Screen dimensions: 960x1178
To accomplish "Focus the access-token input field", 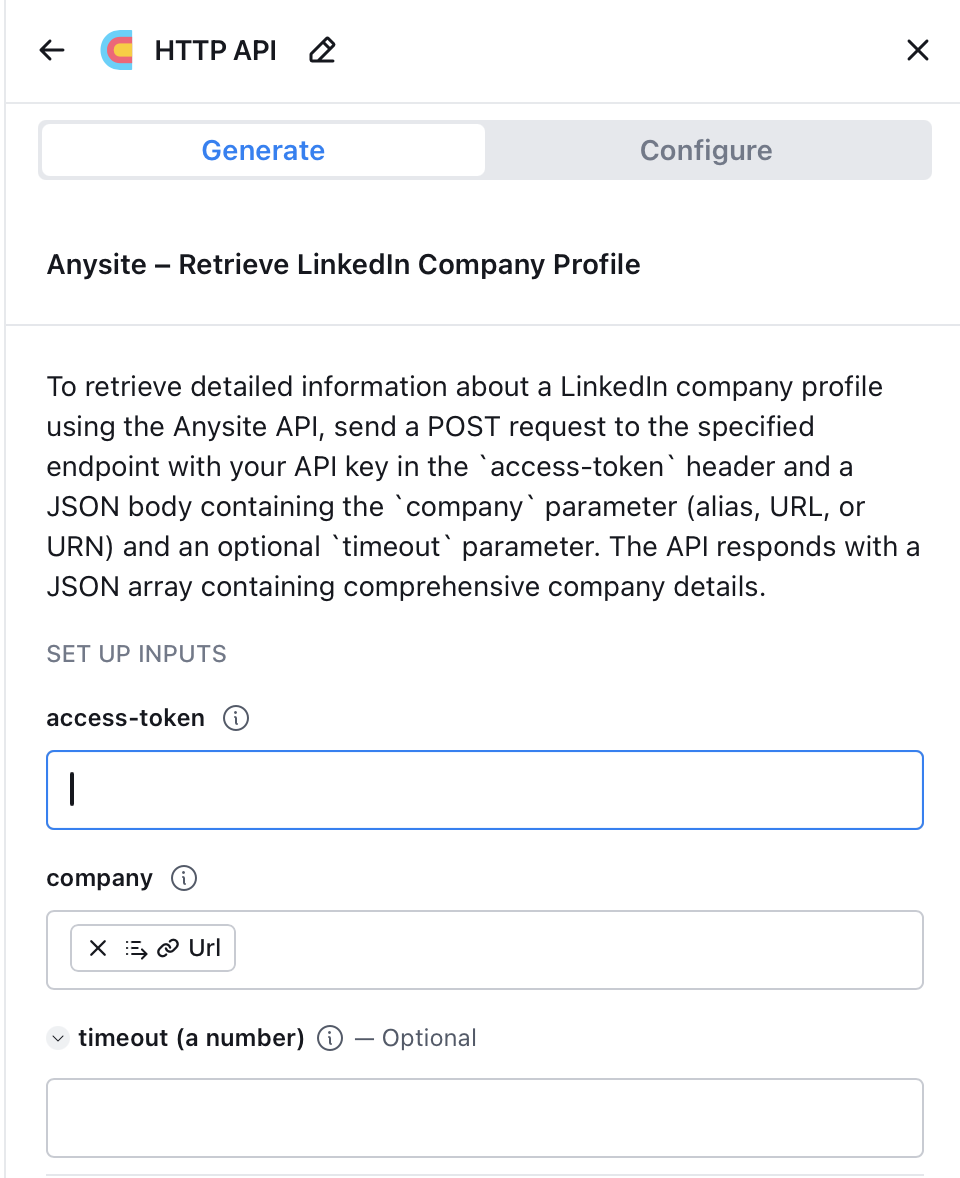I will pos(484,789).
